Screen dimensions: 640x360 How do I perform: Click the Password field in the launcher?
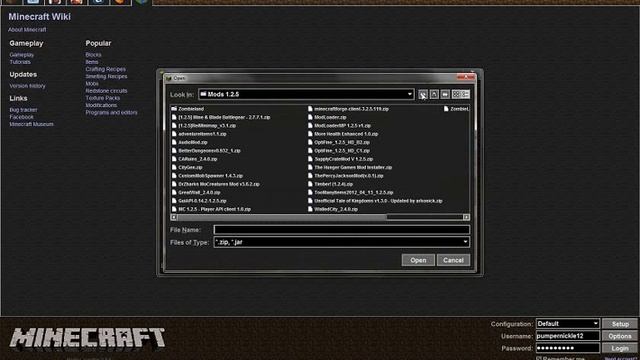click(x=567, y=348)
